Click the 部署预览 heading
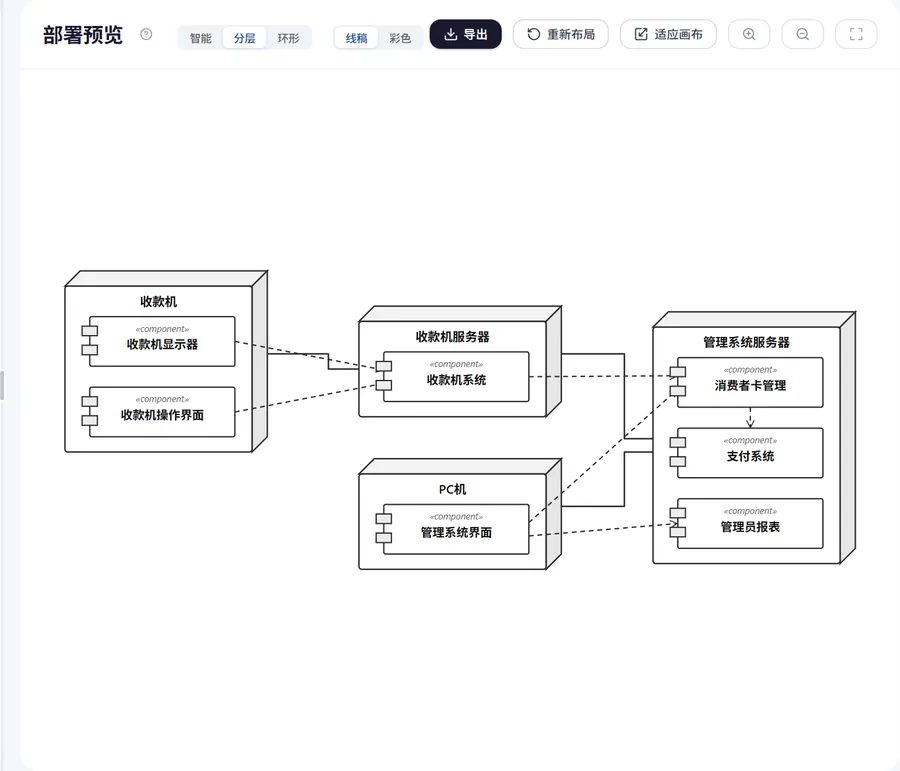The height and width of the screenshot is (771, 900). (x=83, y=35)
